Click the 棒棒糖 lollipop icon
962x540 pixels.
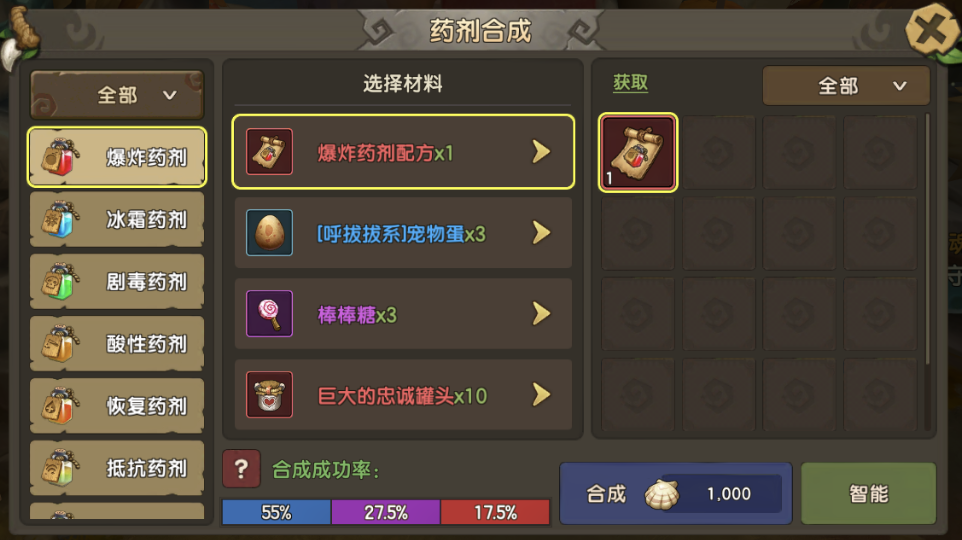click(269, 314)
